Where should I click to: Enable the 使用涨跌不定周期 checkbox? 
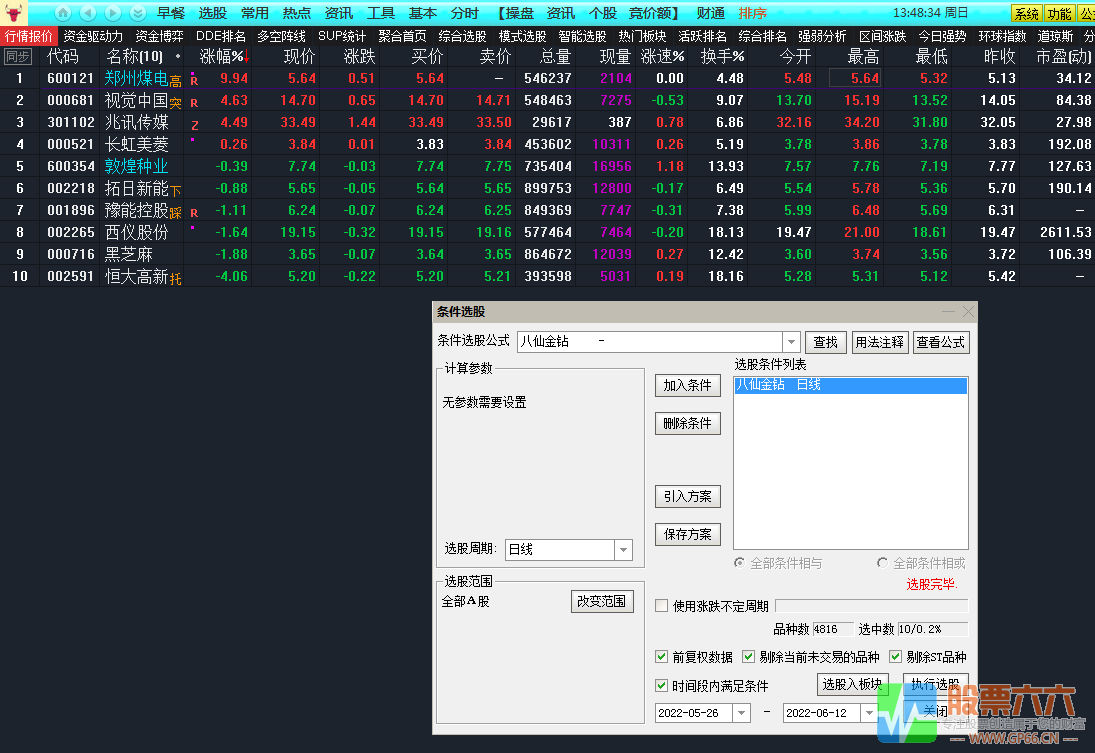coord(661,605)
